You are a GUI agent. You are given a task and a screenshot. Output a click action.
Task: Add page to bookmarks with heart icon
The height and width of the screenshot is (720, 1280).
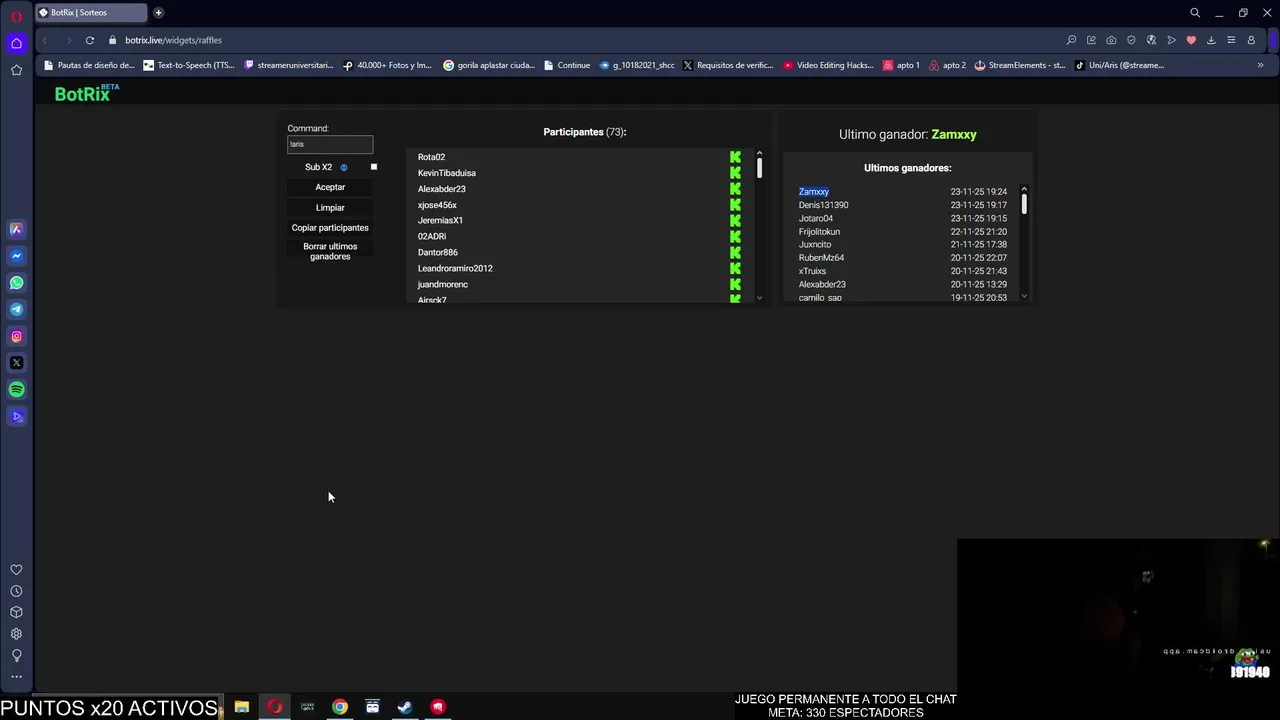[1191, 40]
